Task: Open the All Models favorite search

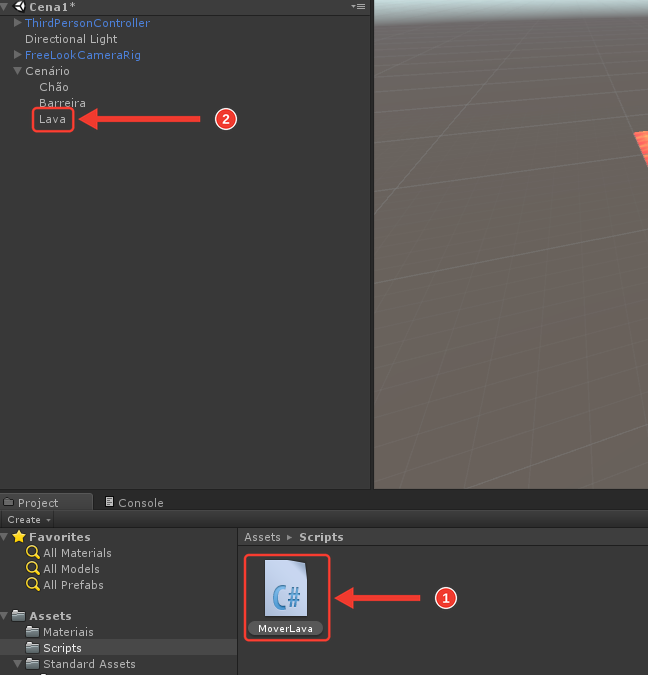Action: click(71, 569)
